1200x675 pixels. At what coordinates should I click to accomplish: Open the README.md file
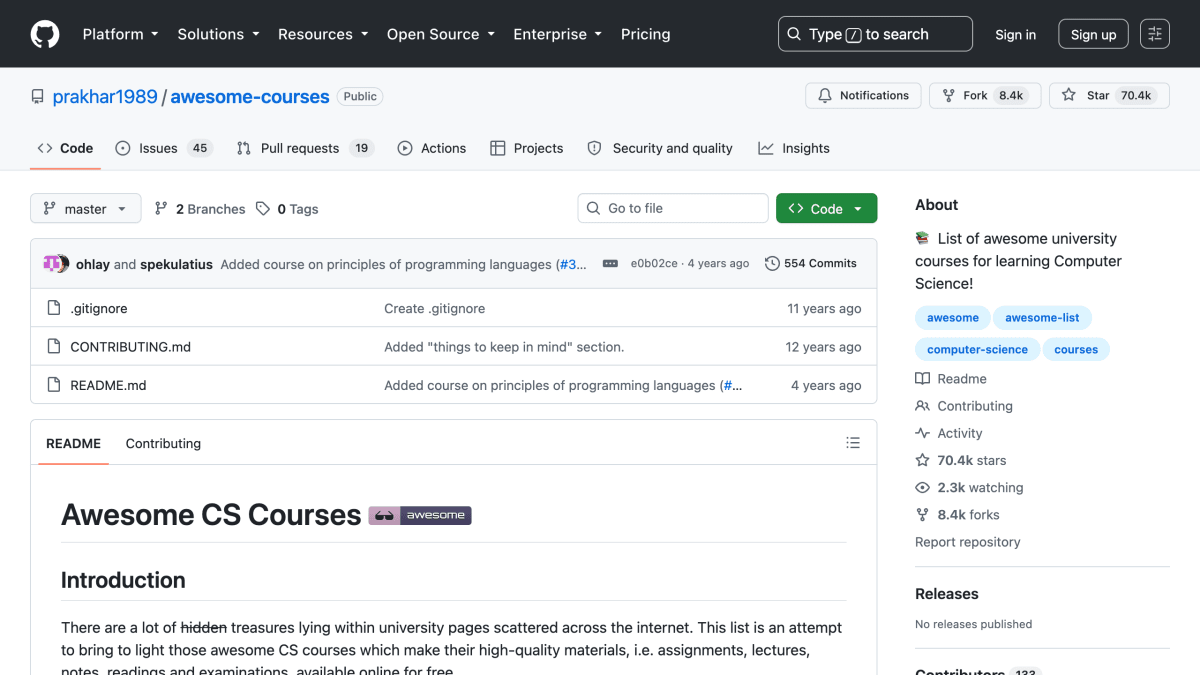[108, 385]
